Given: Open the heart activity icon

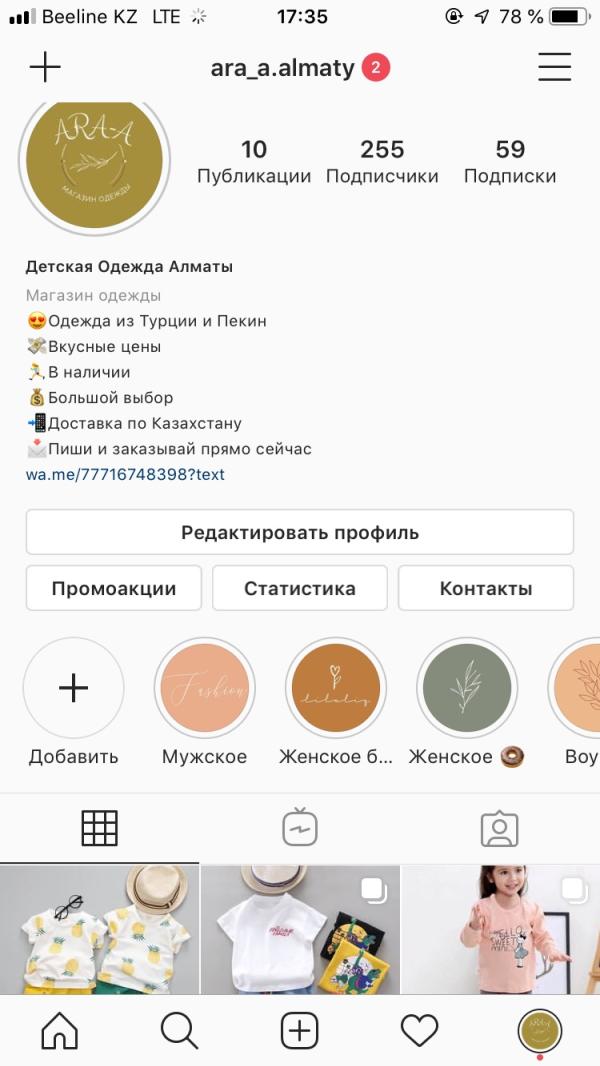Looking at the screenshot, I should (419, 1030).
